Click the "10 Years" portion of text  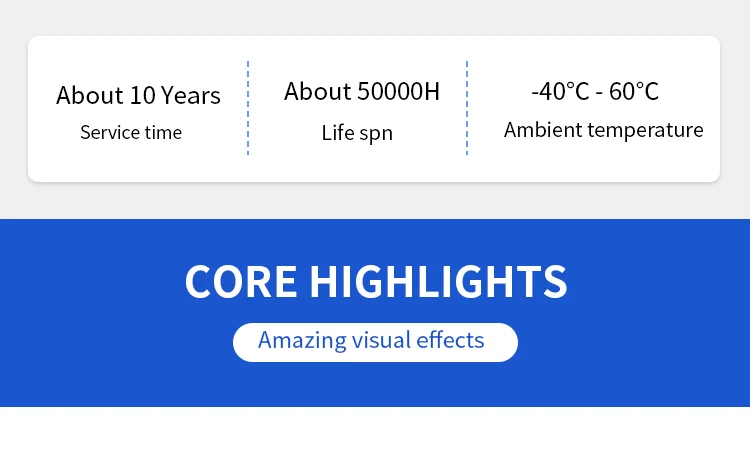click(175, 96)
